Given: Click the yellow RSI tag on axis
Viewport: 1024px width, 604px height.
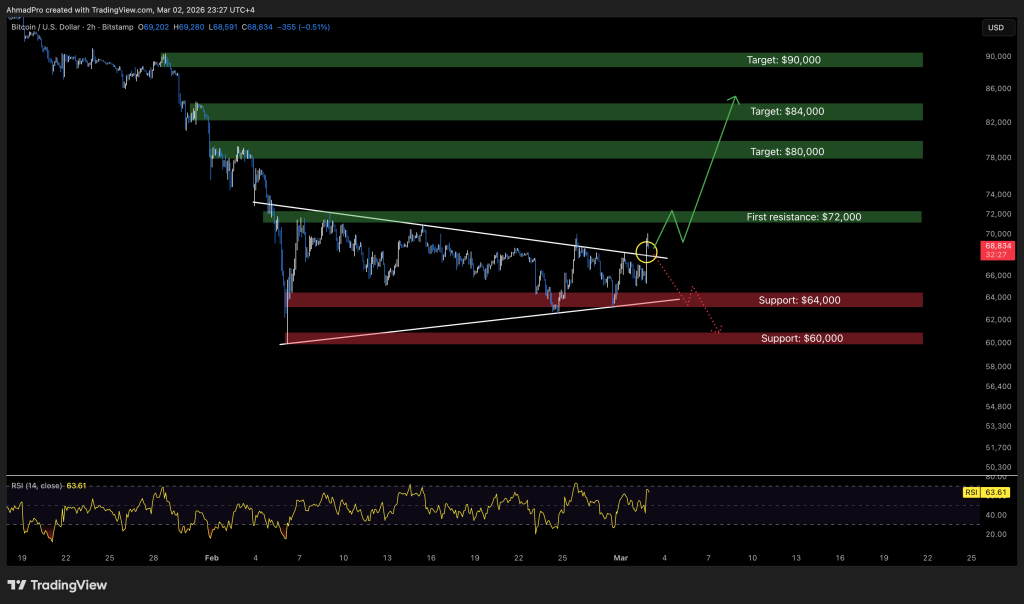Looking at the screenshot, I should 970,493.
